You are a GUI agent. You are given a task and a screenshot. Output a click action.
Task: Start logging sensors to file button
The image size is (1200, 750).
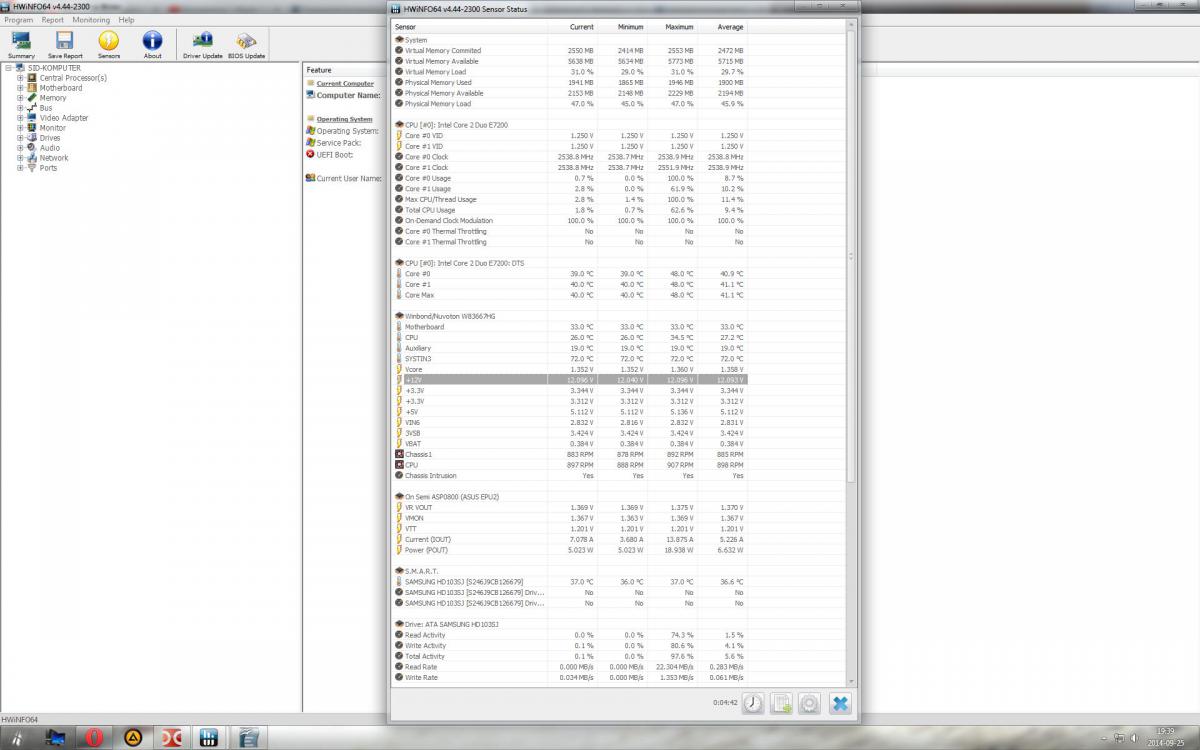(x=781, y=704)
